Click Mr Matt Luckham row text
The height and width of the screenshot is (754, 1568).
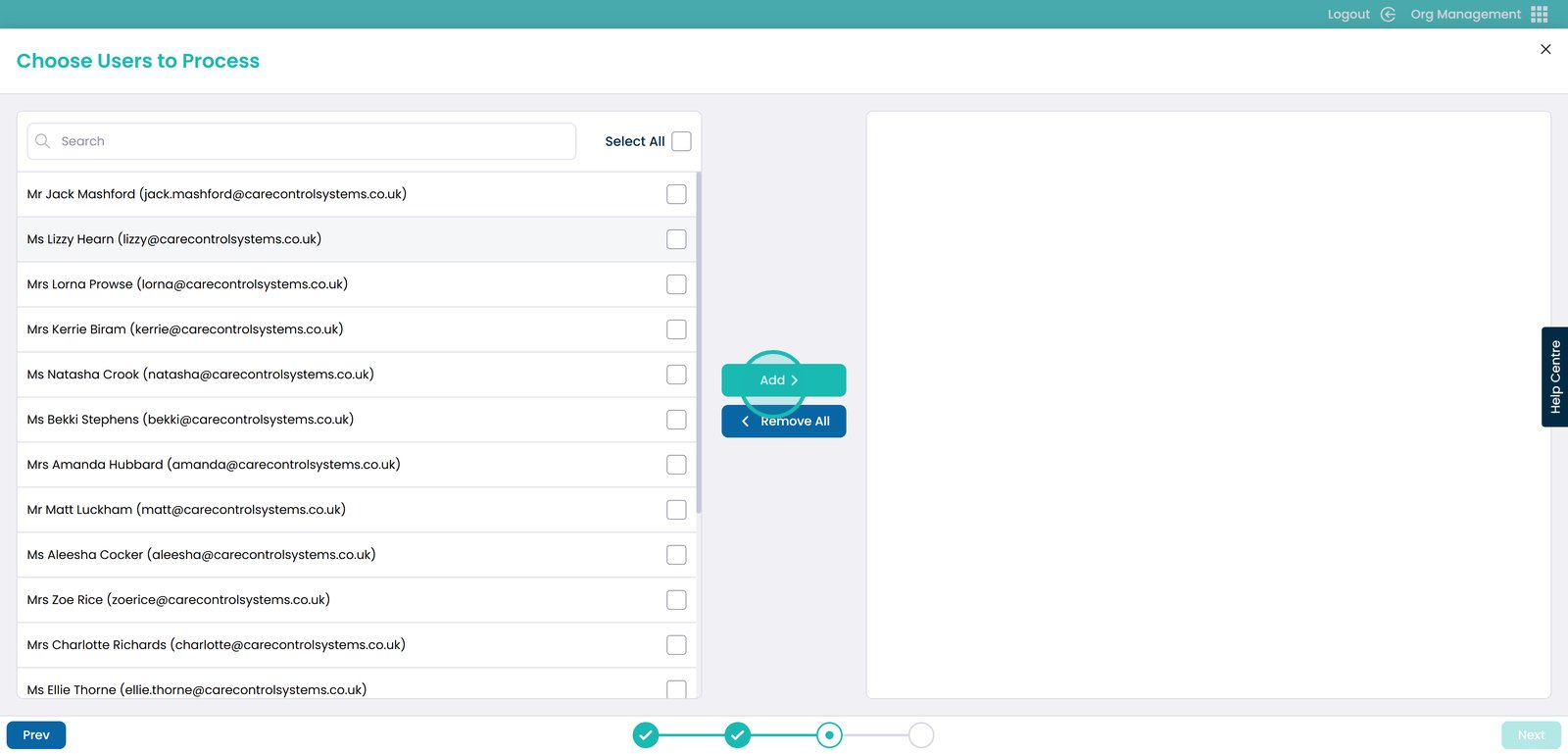(186, 510)
